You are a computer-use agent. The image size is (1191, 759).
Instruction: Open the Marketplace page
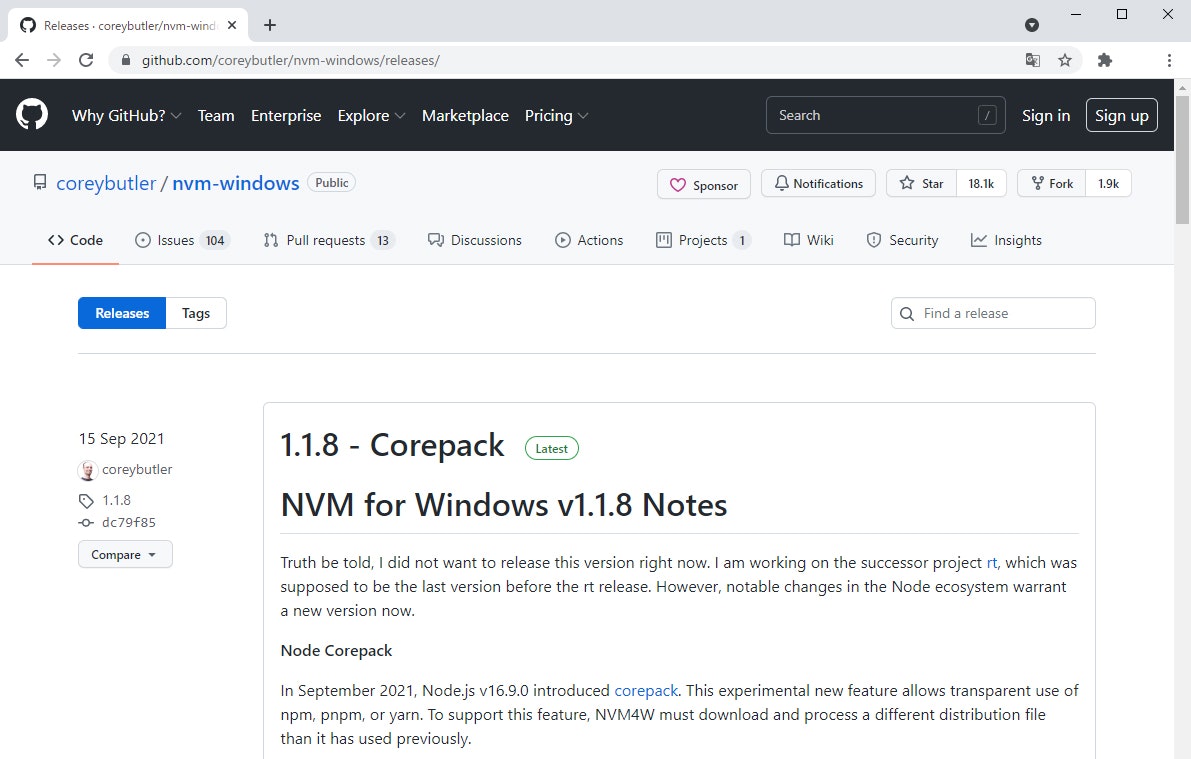(465, 115)
